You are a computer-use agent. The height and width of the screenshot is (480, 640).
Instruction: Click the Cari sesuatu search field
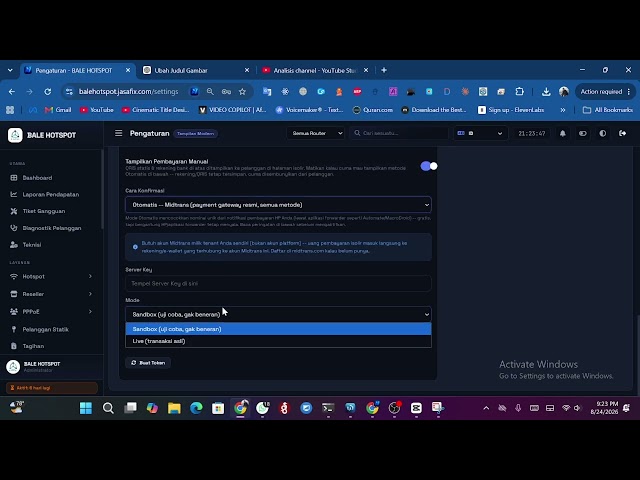coord(399,133)
